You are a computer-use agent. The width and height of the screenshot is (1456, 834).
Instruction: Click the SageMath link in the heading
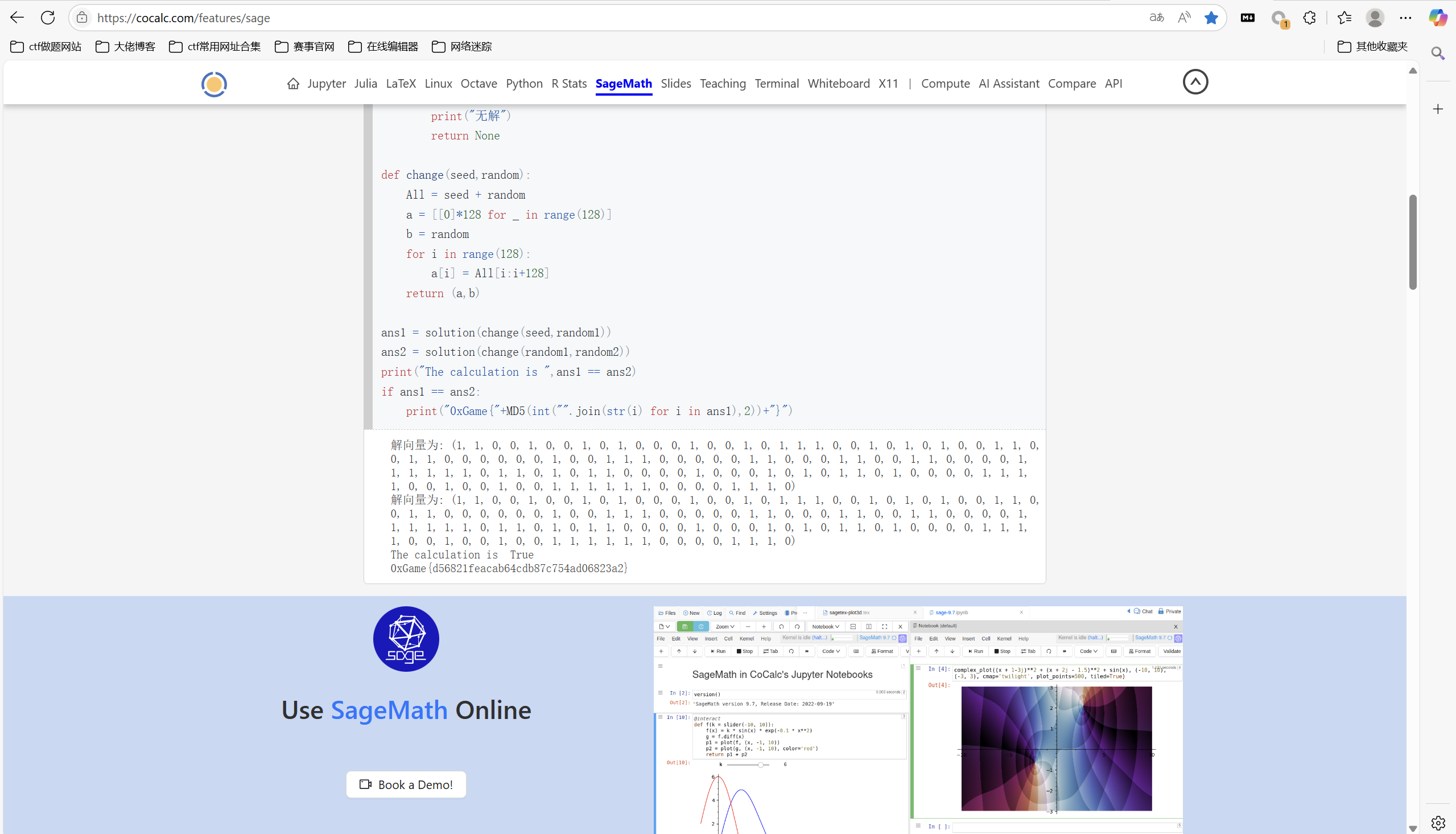[x=389, y=710]
